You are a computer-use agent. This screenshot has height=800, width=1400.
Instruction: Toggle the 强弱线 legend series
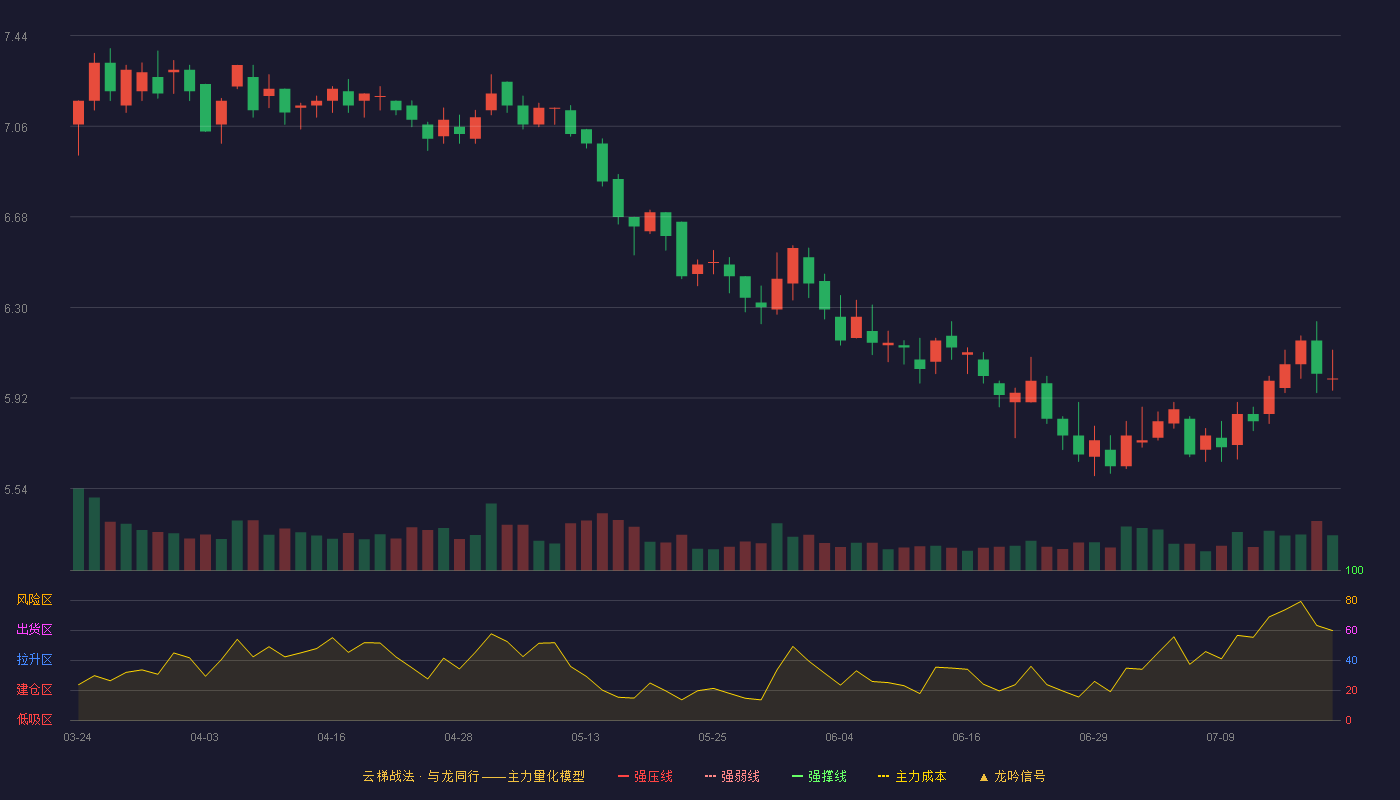pyautogui.click(x=732, y=776)
